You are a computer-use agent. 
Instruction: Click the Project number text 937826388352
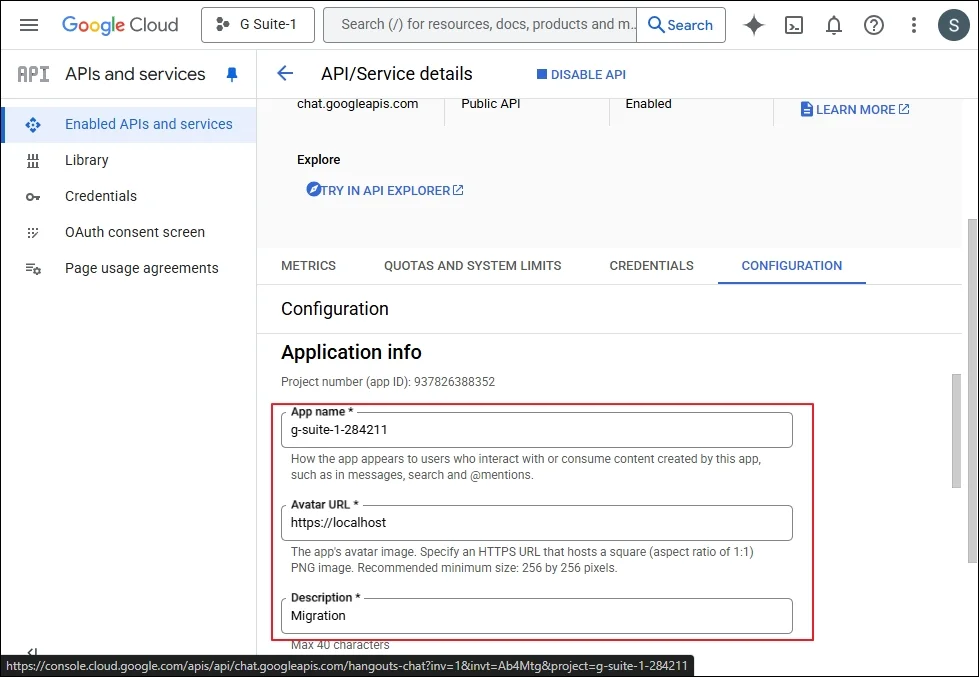[x=455, y=382]
